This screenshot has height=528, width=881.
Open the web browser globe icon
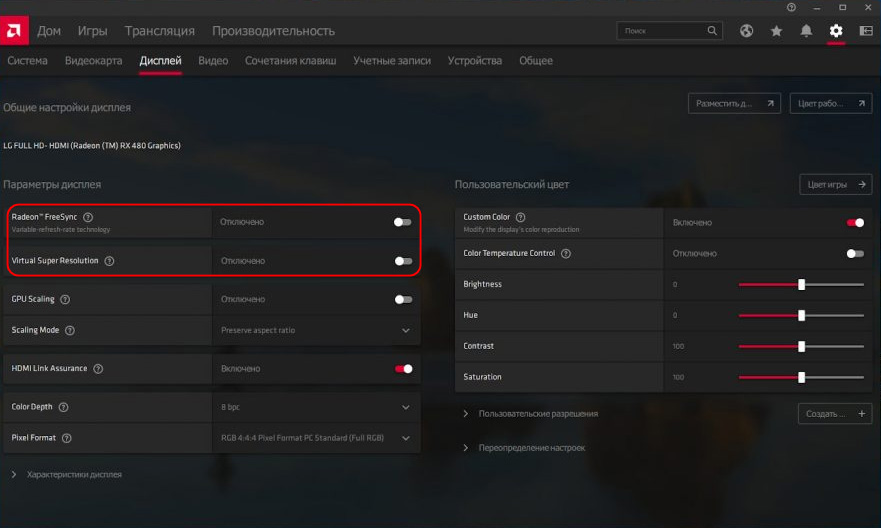point(746,31)
